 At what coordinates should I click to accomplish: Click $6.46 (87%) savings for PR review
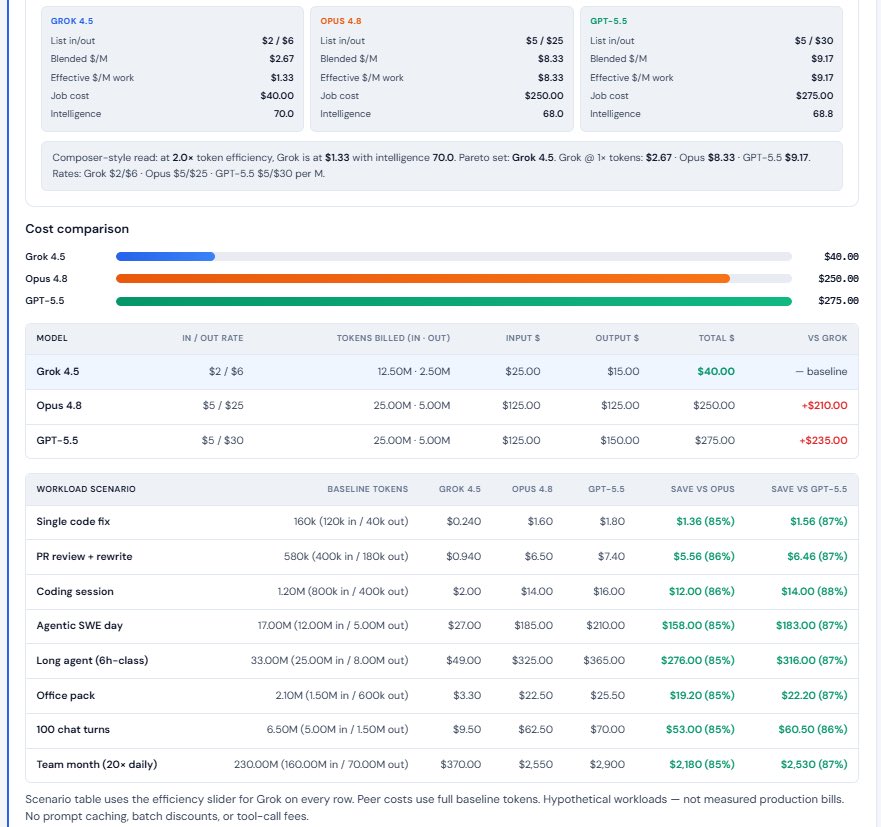click(817, 556)
